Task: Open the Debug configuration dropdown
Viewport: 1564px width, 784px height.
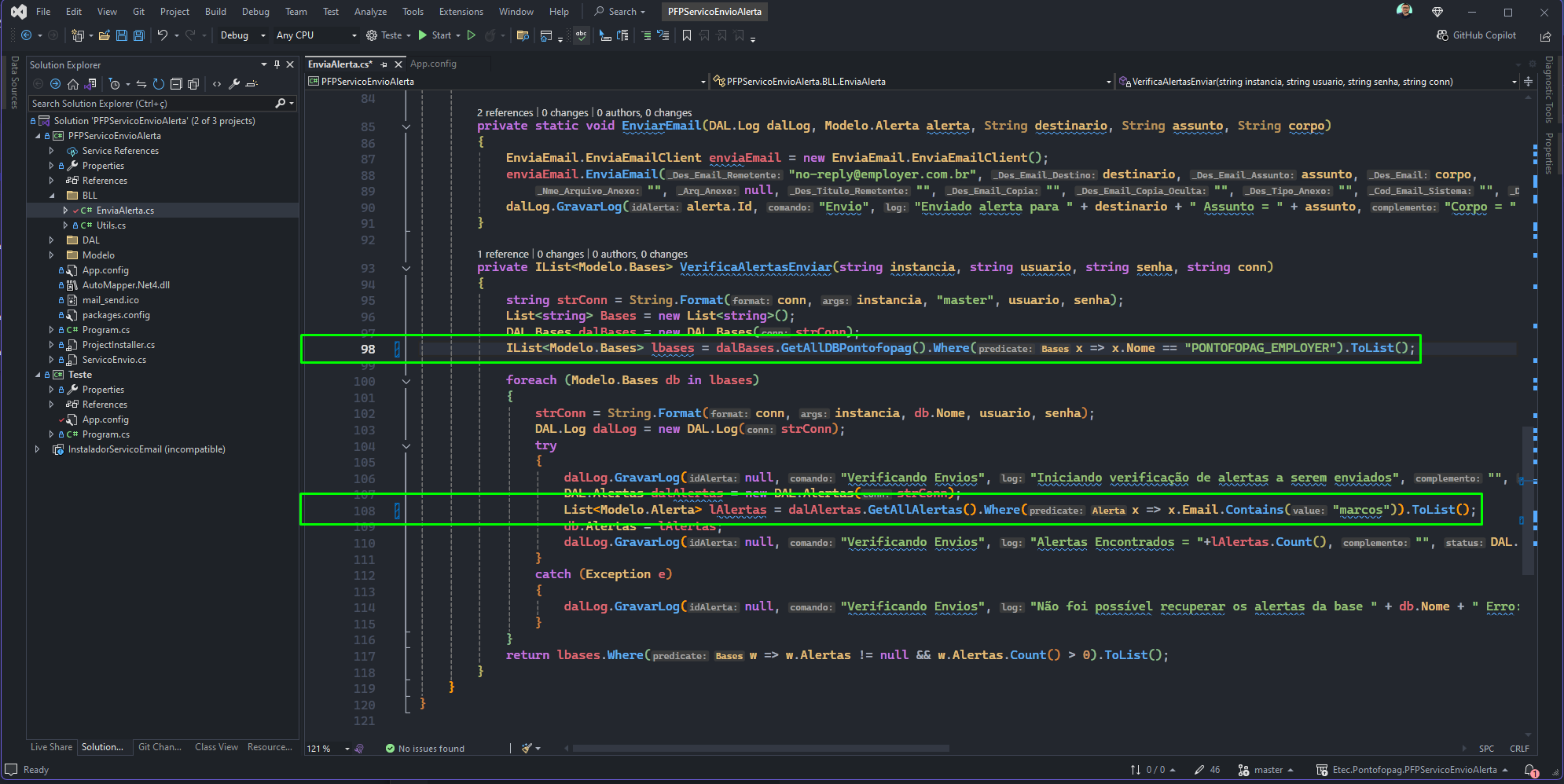Action: pos(243,35)
